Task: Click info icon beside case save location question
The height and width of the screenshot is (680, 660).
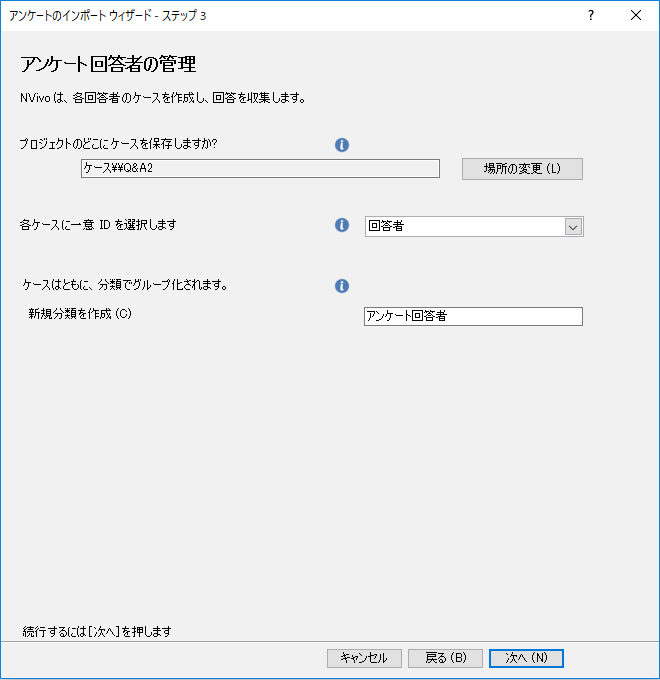Action: click(x=342, y=145)
